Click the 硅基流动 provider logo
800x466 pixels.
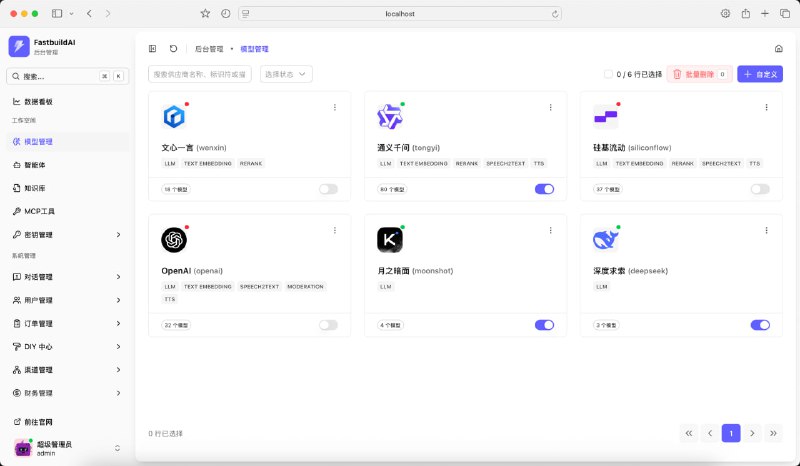pos(606,116)
